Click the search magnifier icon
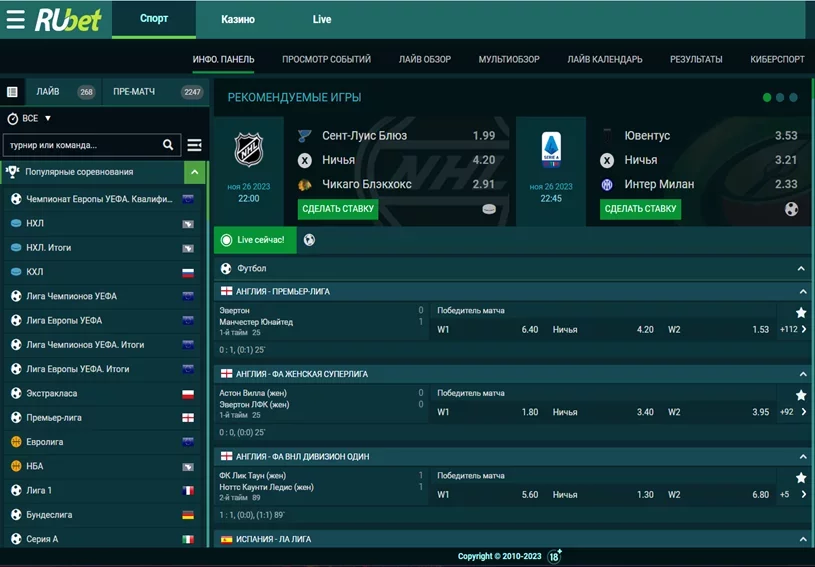The height and width of the screenshot is (567, 815). tap(167, 145)
